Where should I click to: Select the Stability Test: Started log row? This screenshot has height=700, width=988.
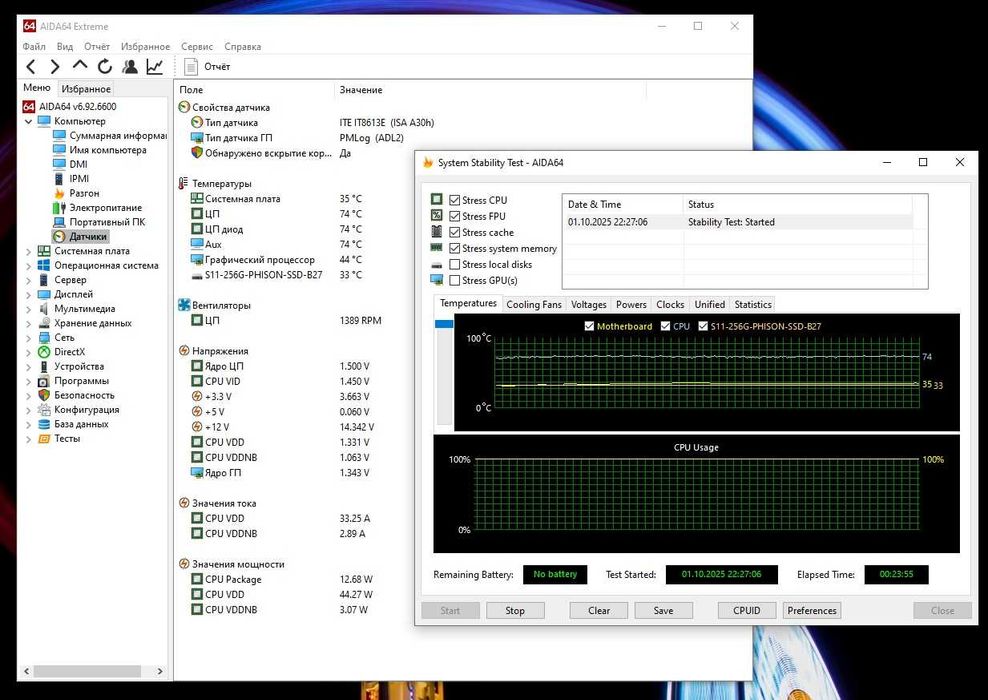pos(739,222)
